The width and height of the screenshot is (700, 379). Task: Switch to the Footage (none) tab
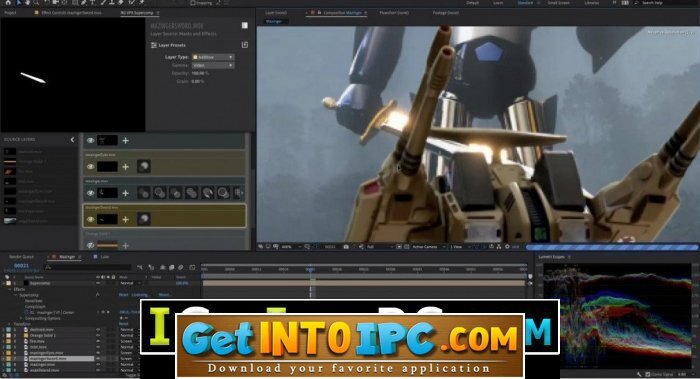pos(446,13)
